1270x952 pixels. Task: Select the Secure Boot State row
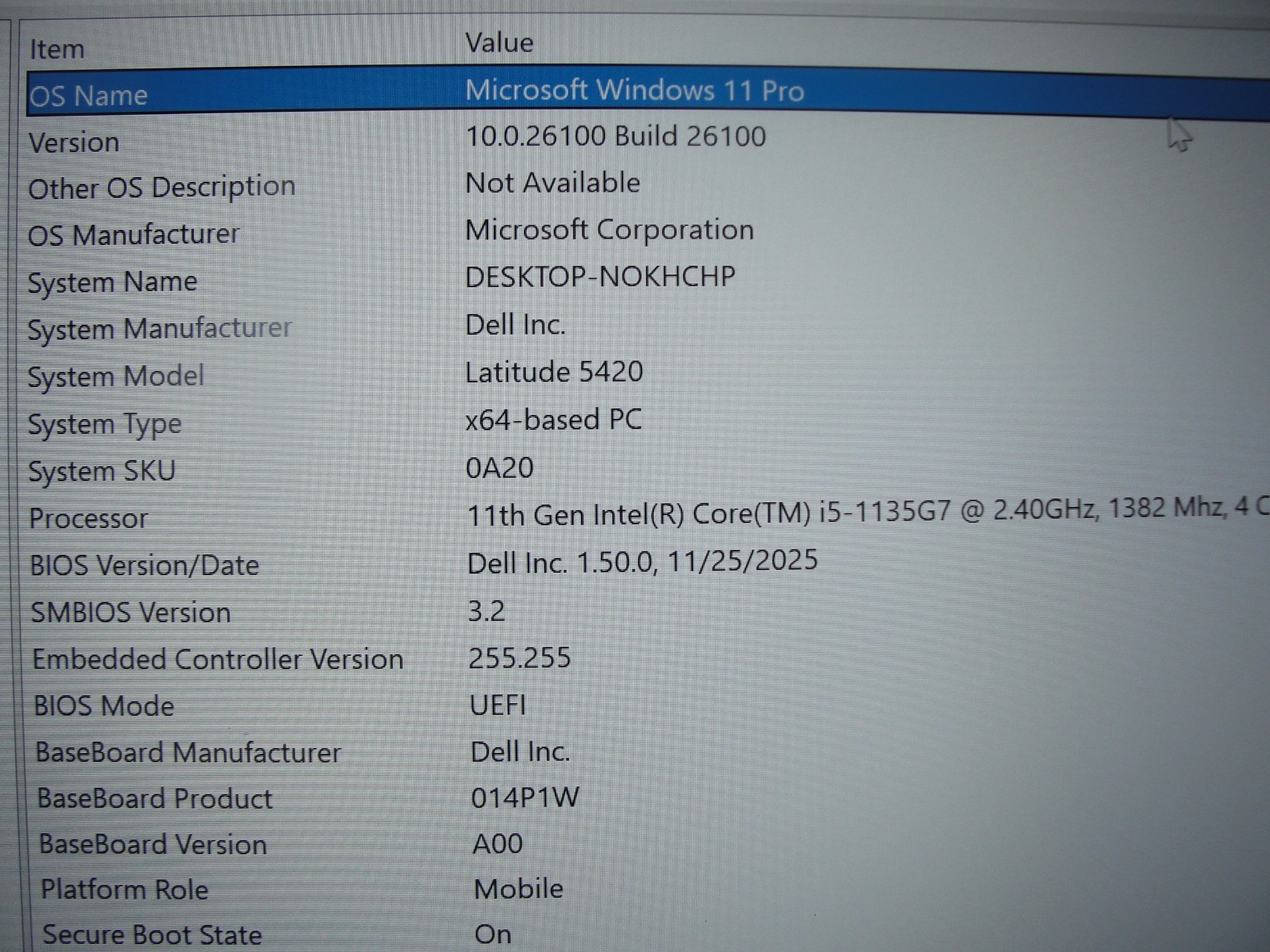click(x=152, y=935)
